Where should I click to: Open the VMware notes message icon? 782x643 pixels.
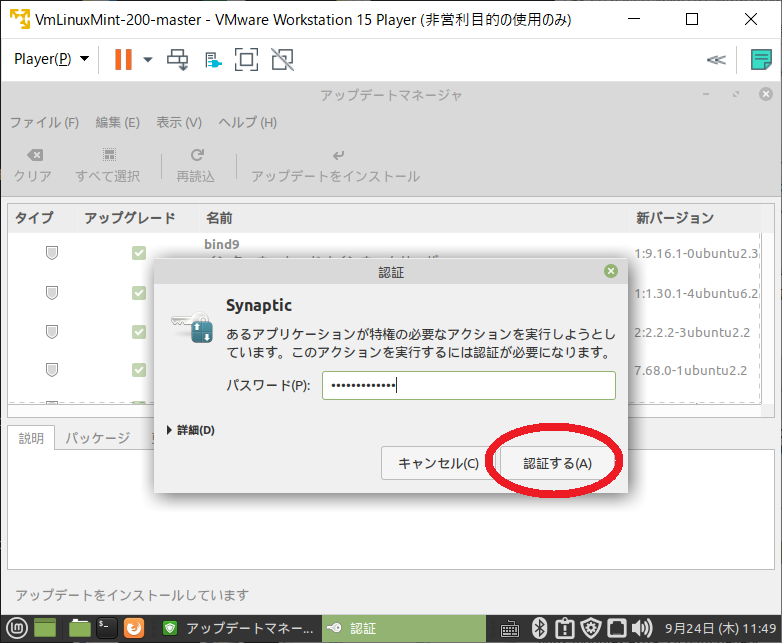pos(761,59)
